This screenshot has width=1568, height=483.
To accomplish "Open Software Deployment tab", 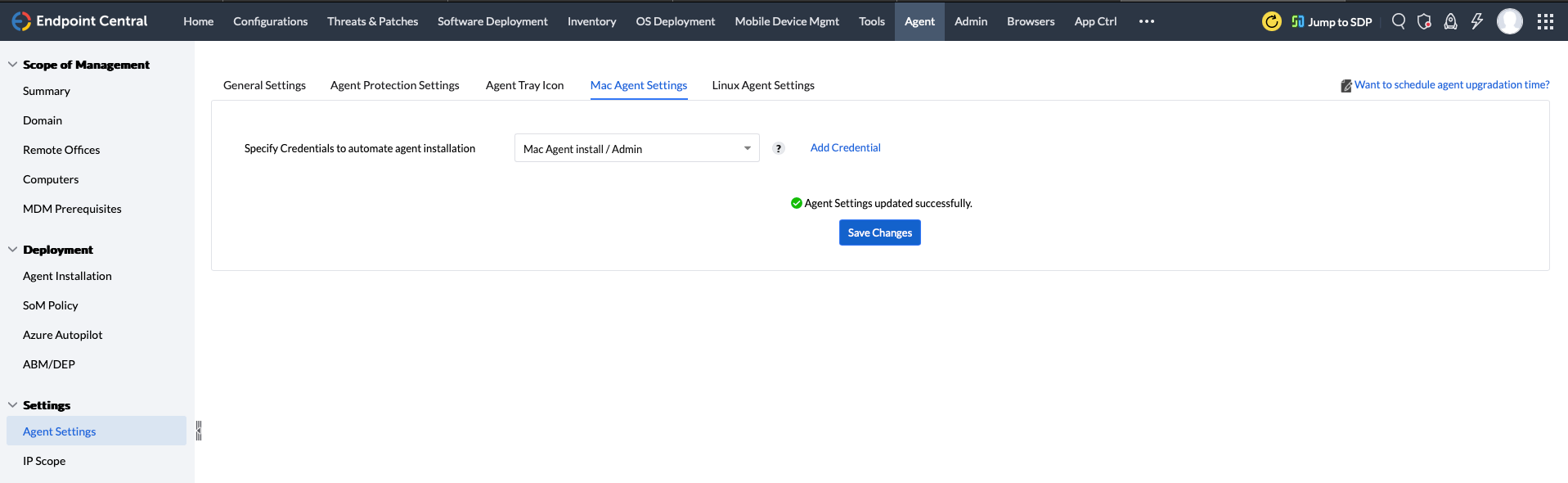I will pos(493,21).
